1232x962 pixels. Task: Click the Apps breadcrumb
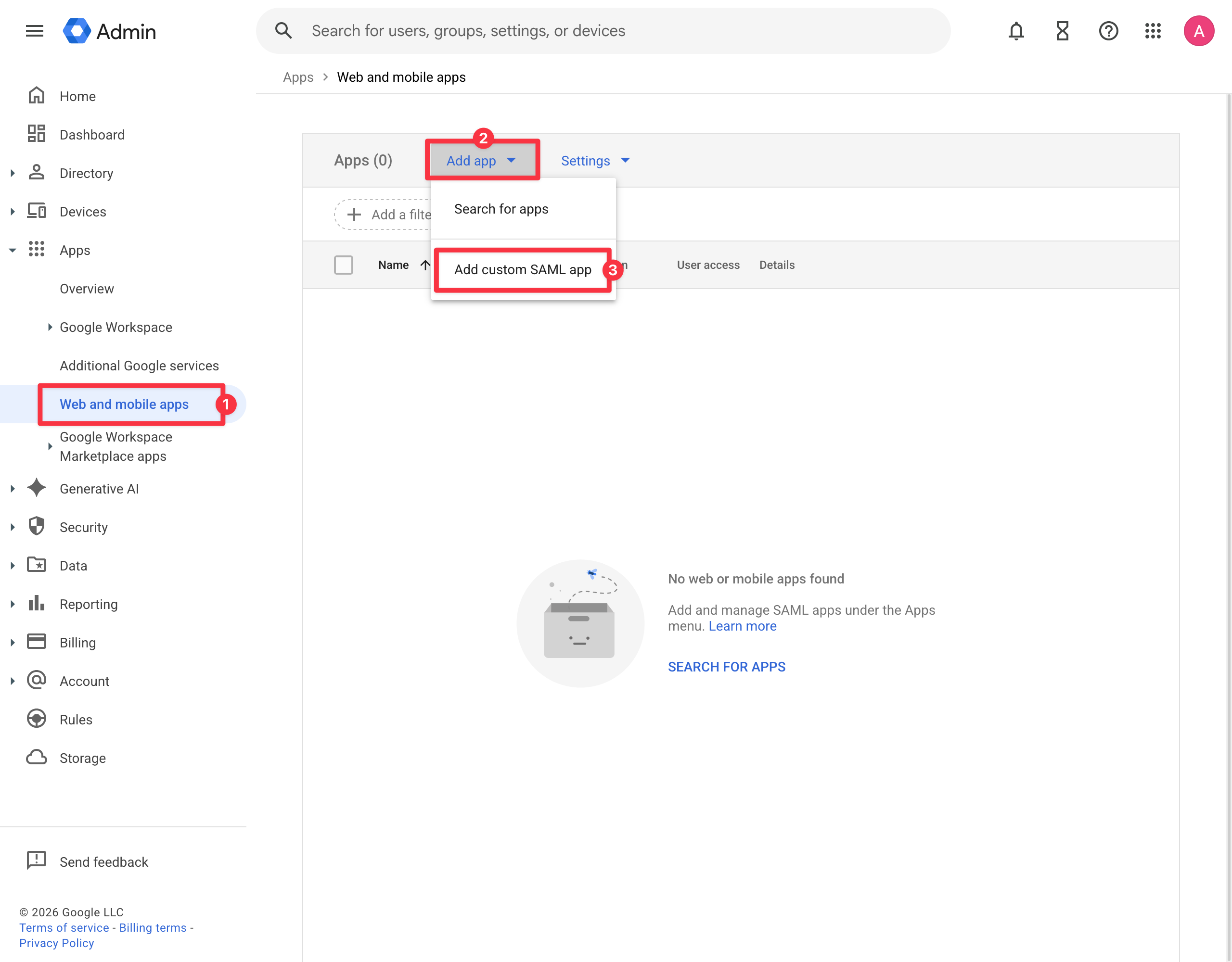tap(298, 77)
